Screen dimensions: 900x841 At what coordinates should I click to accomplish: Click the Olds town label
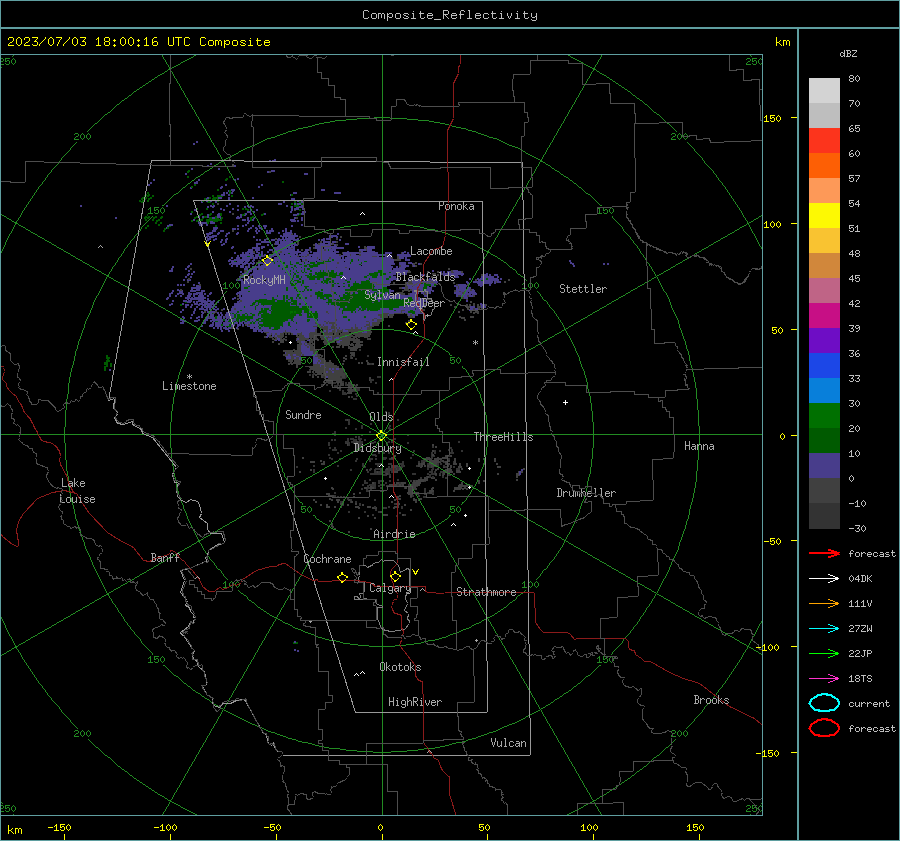pyautogui.click(x=381, y=417)
